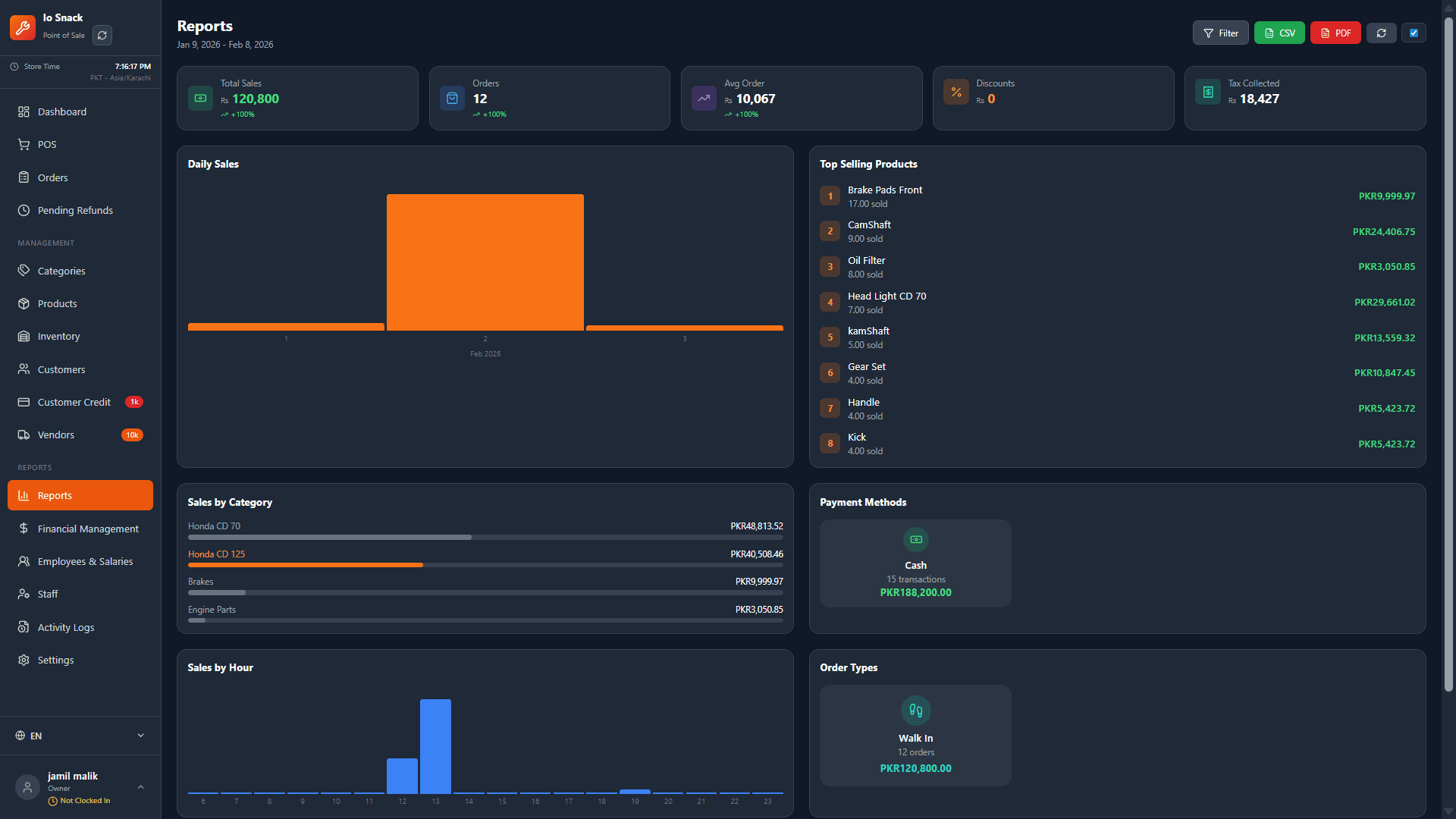Switch to the Dashboard view
Image resolution: width=1456 pixels, height=819 pixels.
(x=61, y=111)
